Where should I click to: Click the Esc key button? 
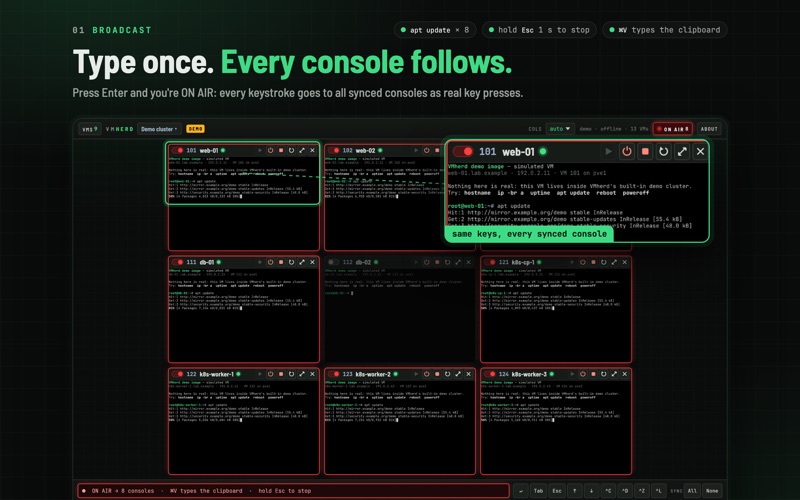(x=557, y=491)
